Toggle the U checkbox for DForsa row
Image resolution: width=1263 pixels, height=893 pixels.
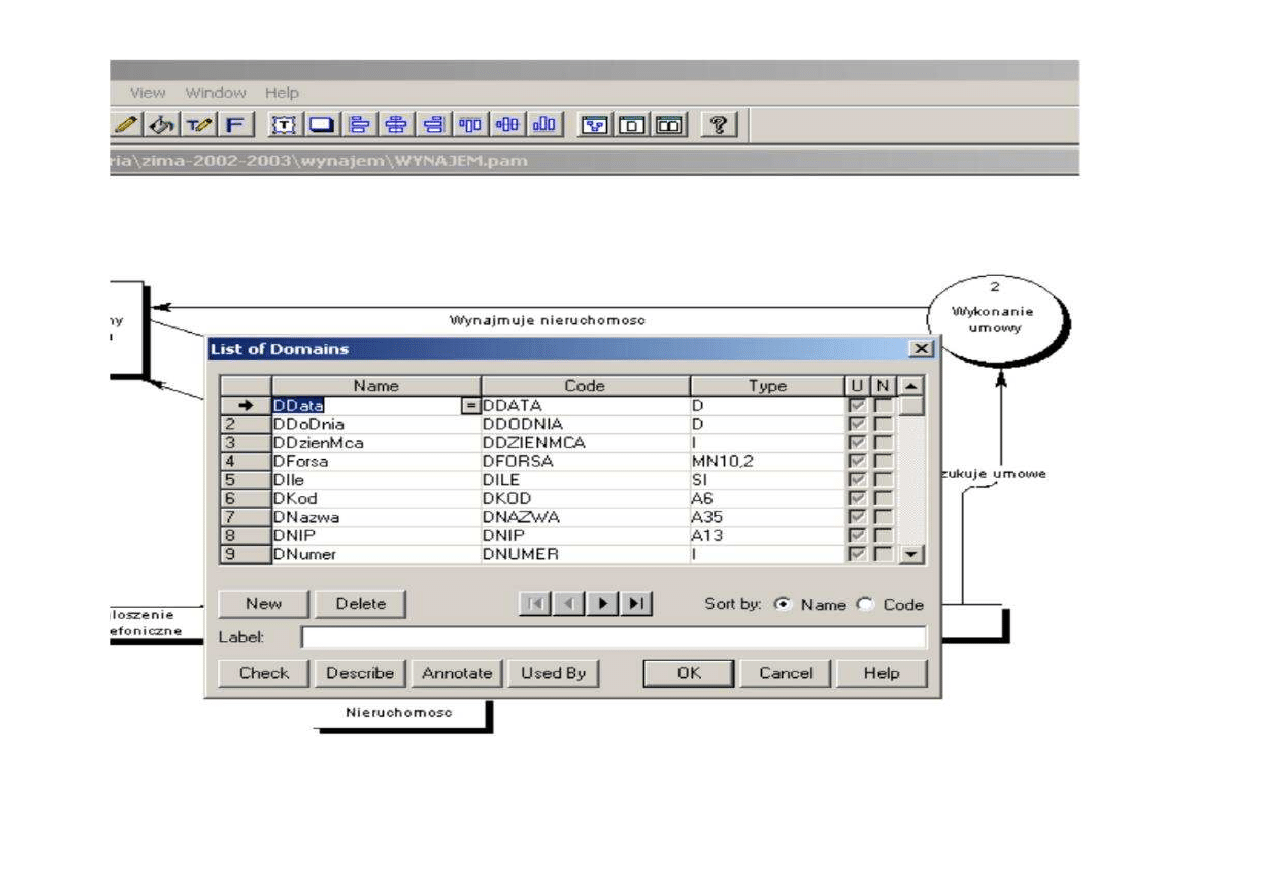pyautogui.click(x=857, y=462)
